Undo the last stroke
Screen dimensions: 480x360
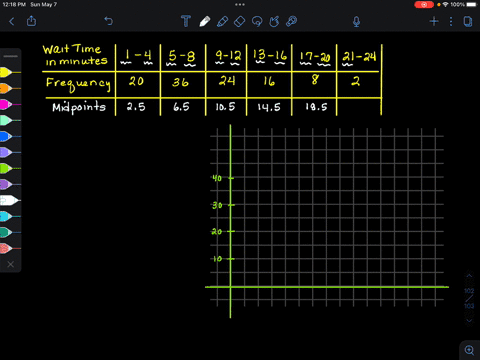pos(109,21)
